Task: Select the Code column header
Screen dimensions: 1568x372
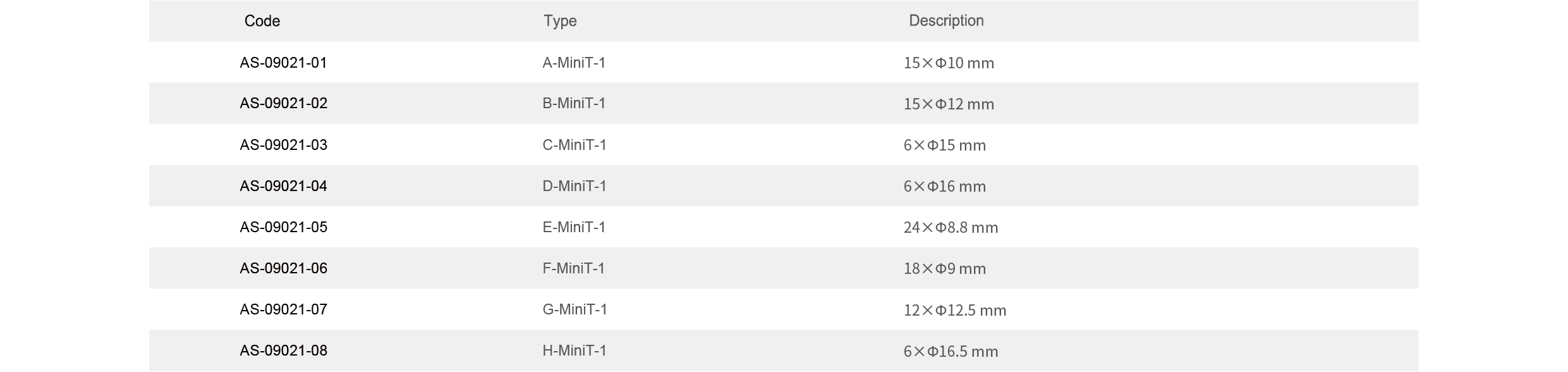Action: click(x=262, y=21)
